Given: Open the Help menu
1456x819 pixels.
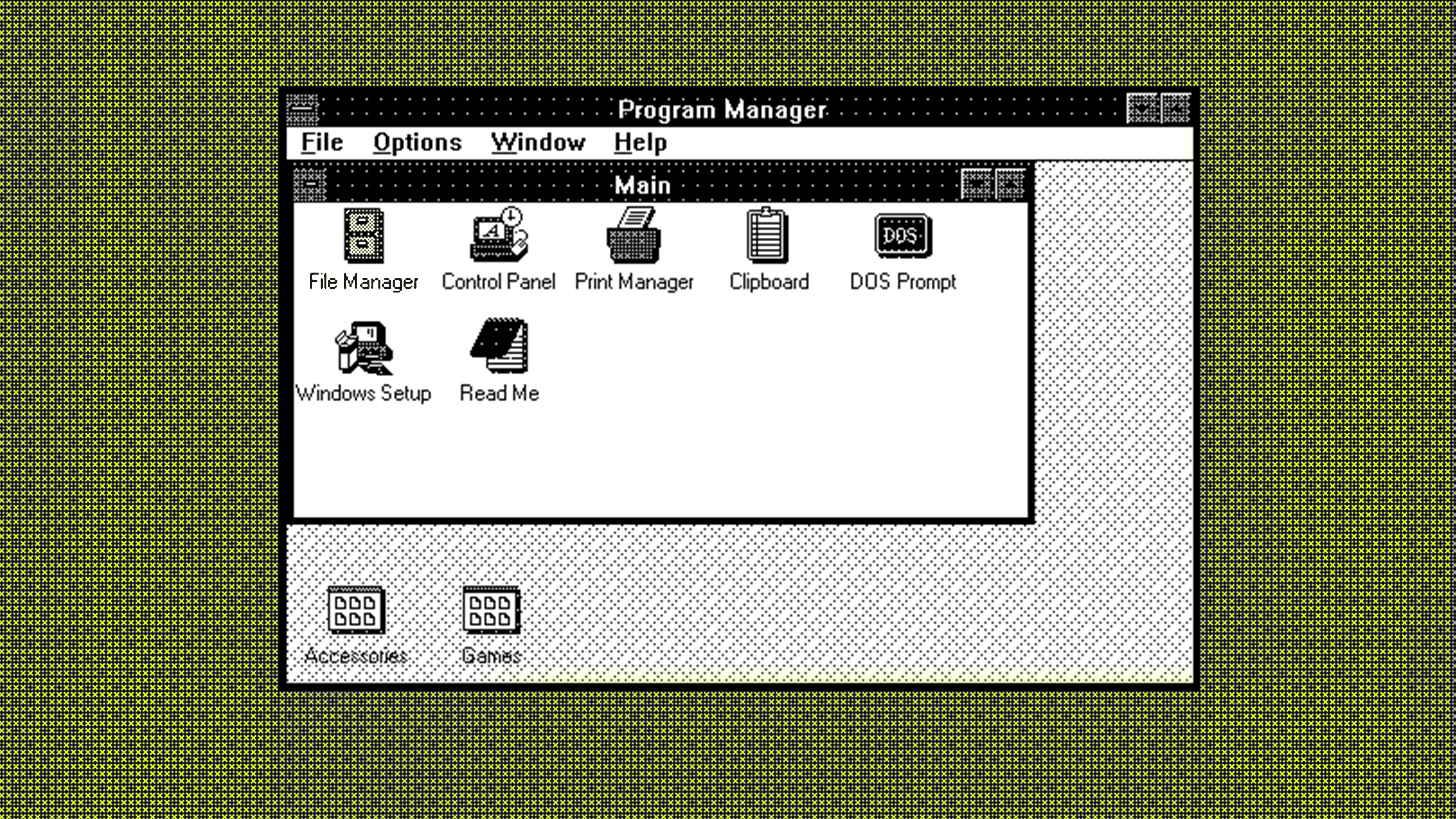Looking at the screenshot, I should (x=640, y=143).
